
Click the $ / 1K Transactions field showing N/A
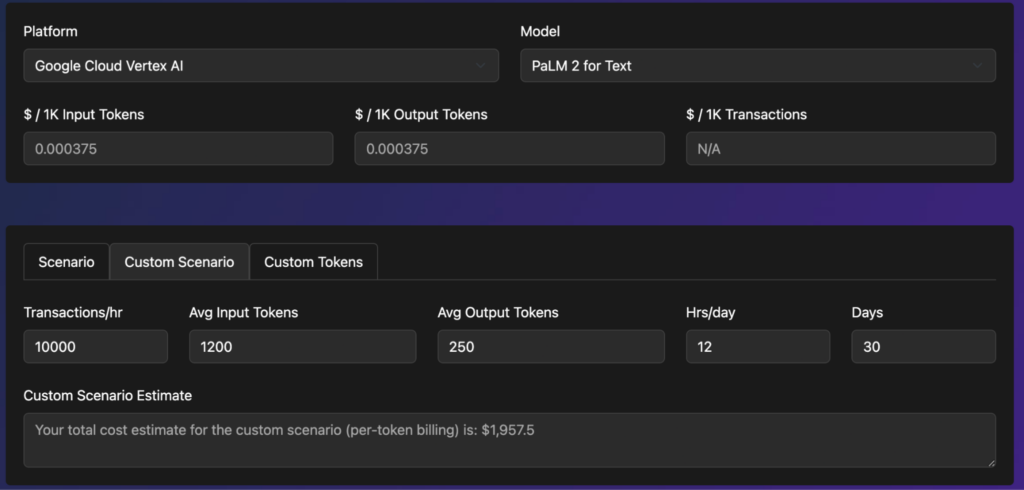[840, 148]
